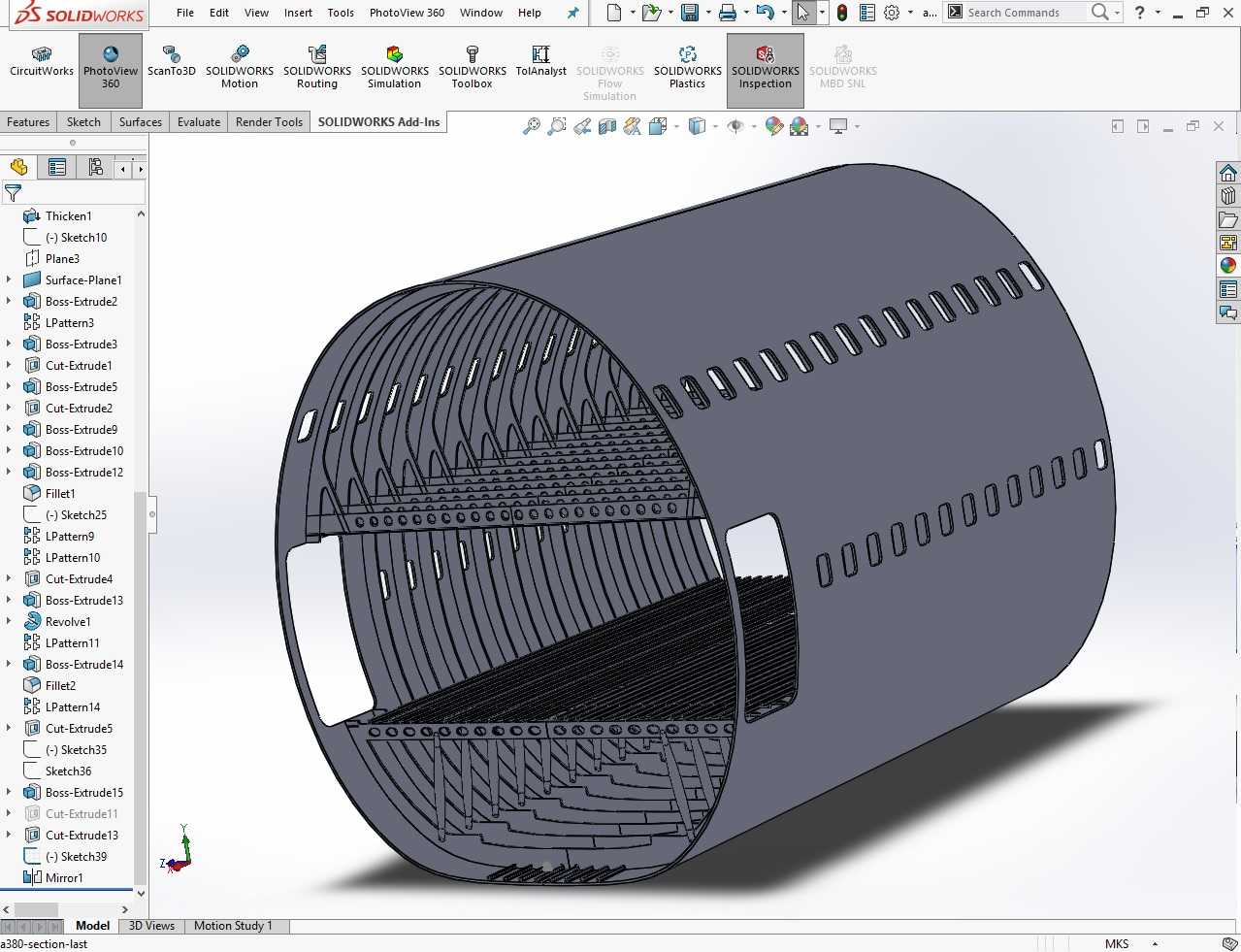Enable SOLIDWORKS Toolbox add-in

(x=473, y=68)
